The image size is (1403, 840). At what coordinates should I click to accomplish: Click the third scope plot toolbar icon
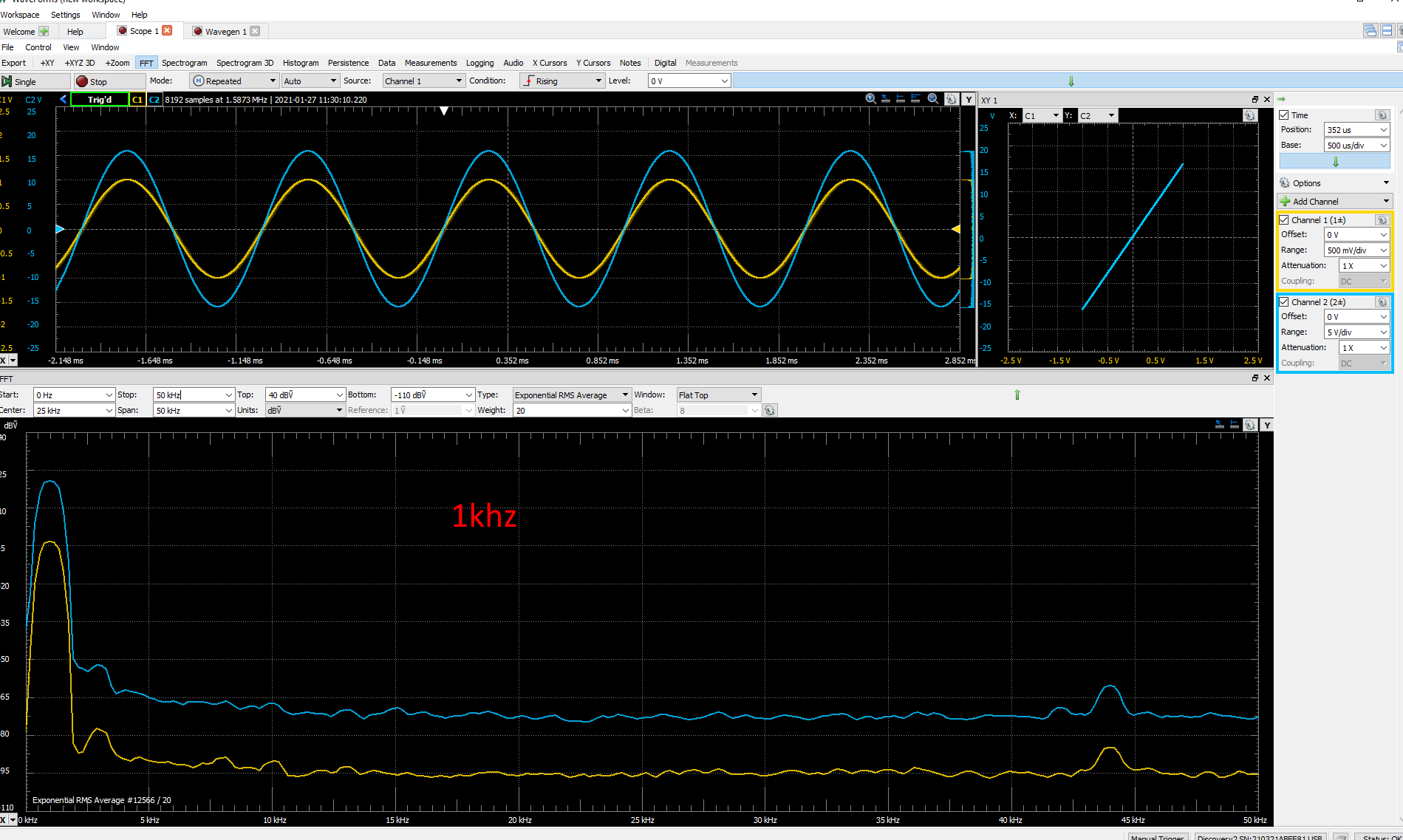click(x=901, y=99)
